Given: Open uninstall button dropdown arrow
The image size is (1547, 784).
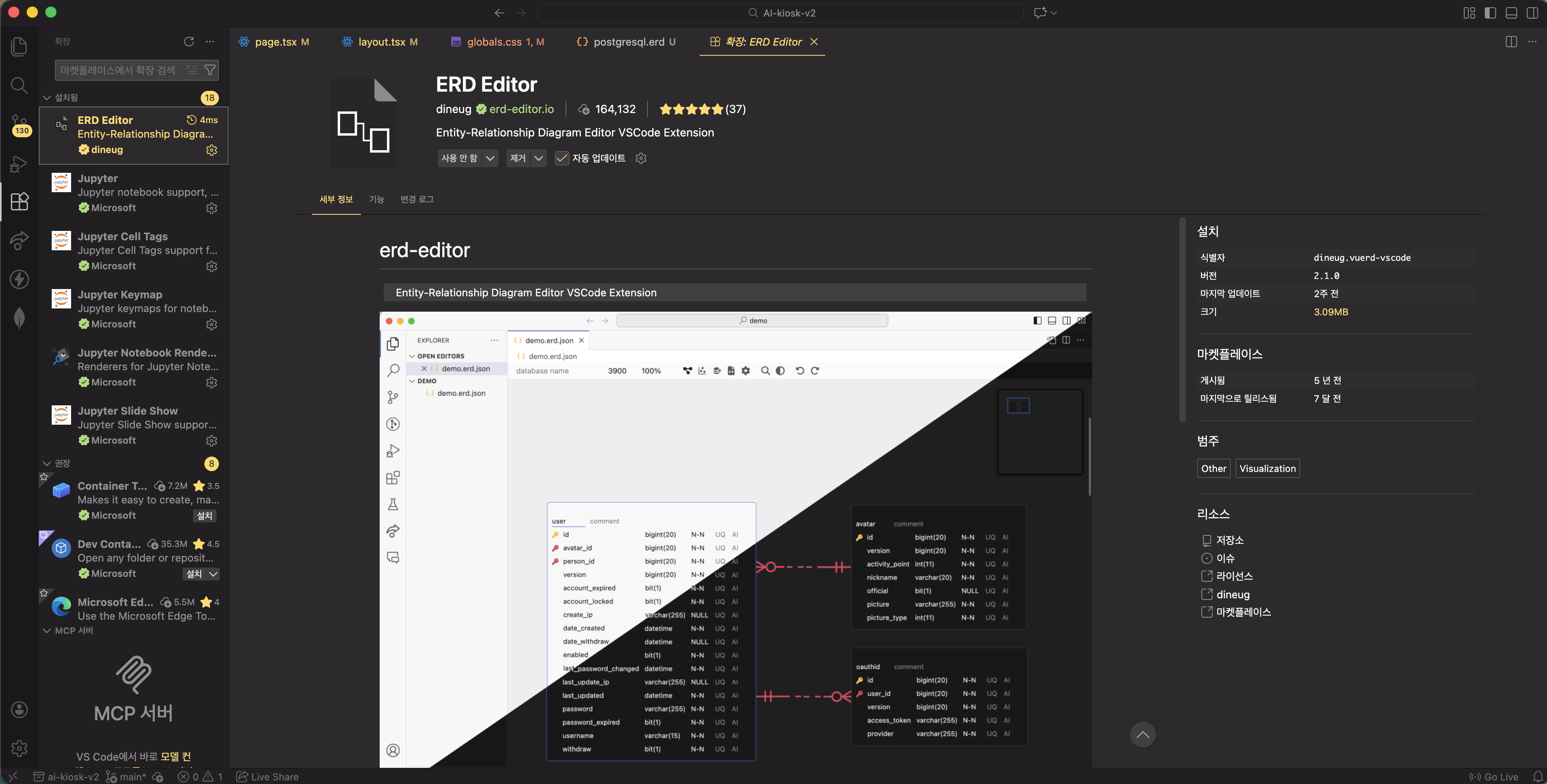Looking at the screenshot, I should point(539,158).
